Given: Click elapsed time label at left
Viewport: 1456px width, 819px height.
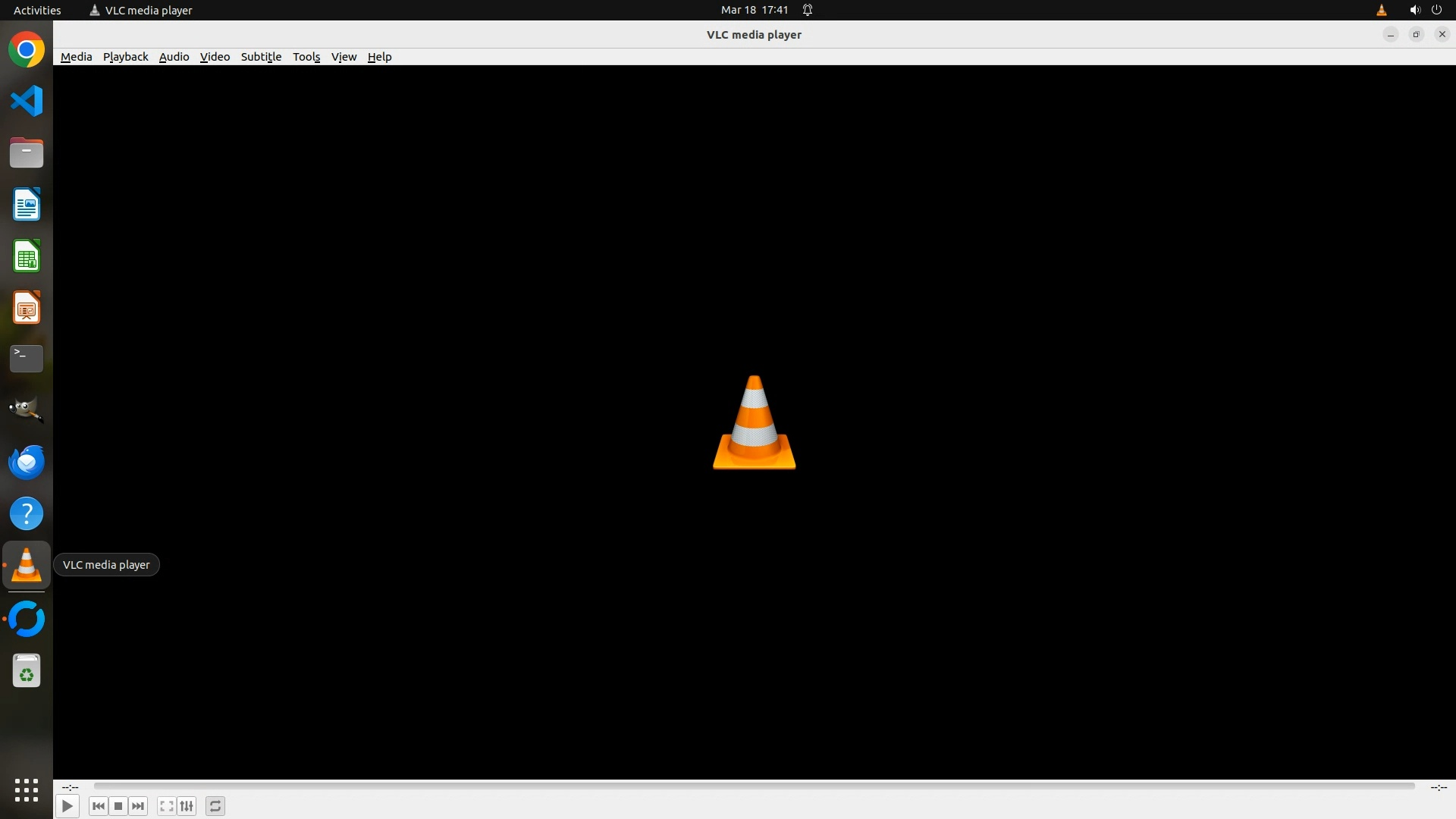Looking at the screenshot, I should [x=71, y=788].
